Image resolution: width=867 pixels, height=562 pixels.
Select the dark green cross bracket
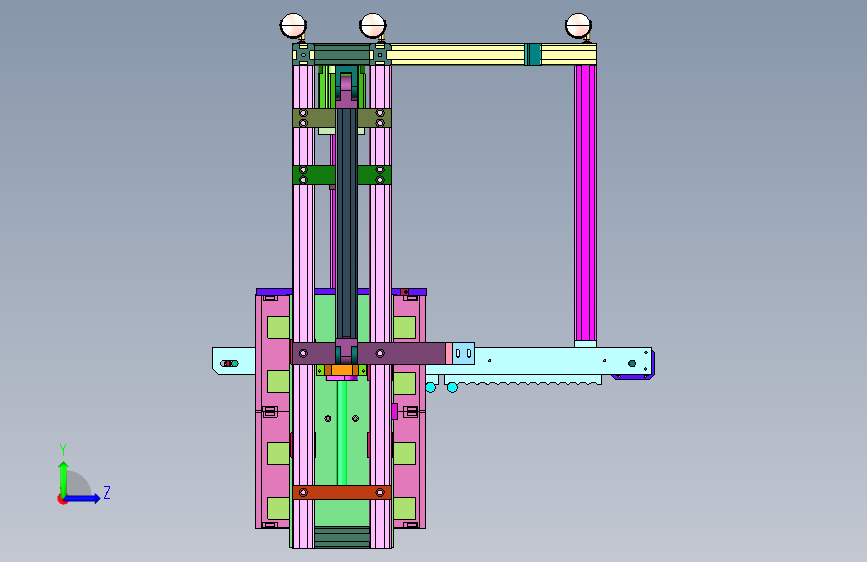(342, 175)
